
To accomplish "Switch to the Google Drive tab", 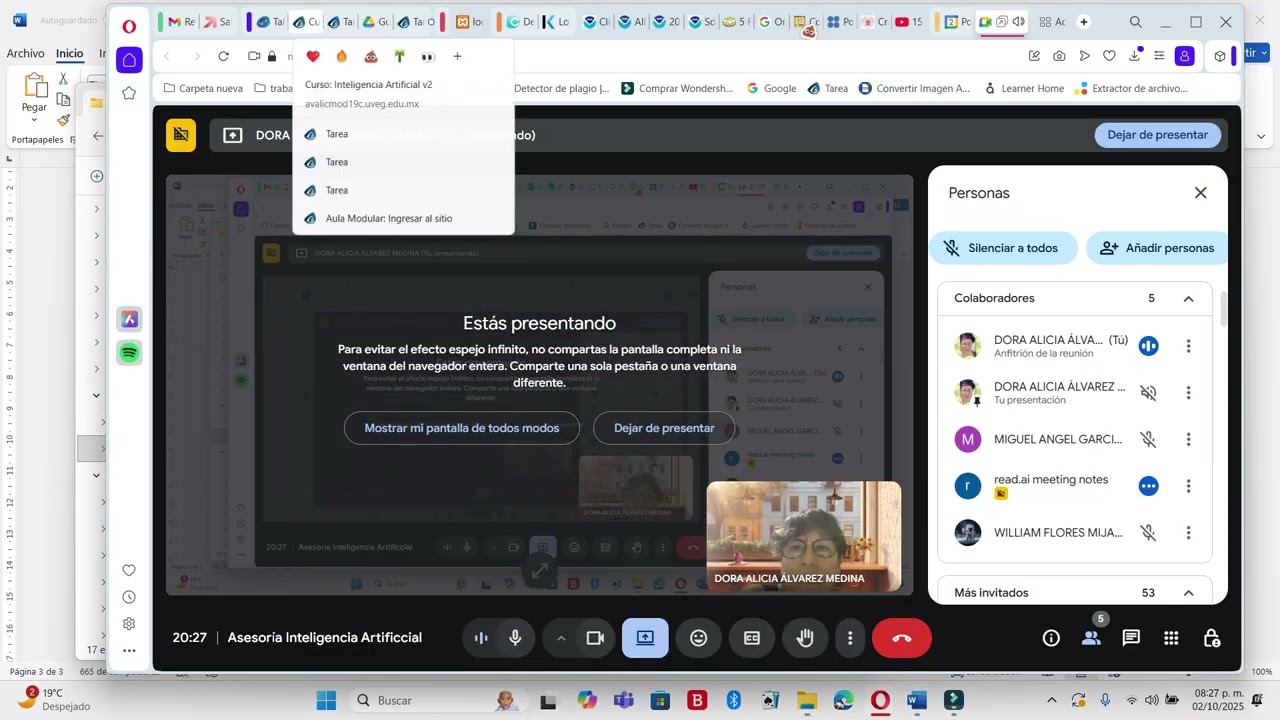I will (x=376, y=22).
